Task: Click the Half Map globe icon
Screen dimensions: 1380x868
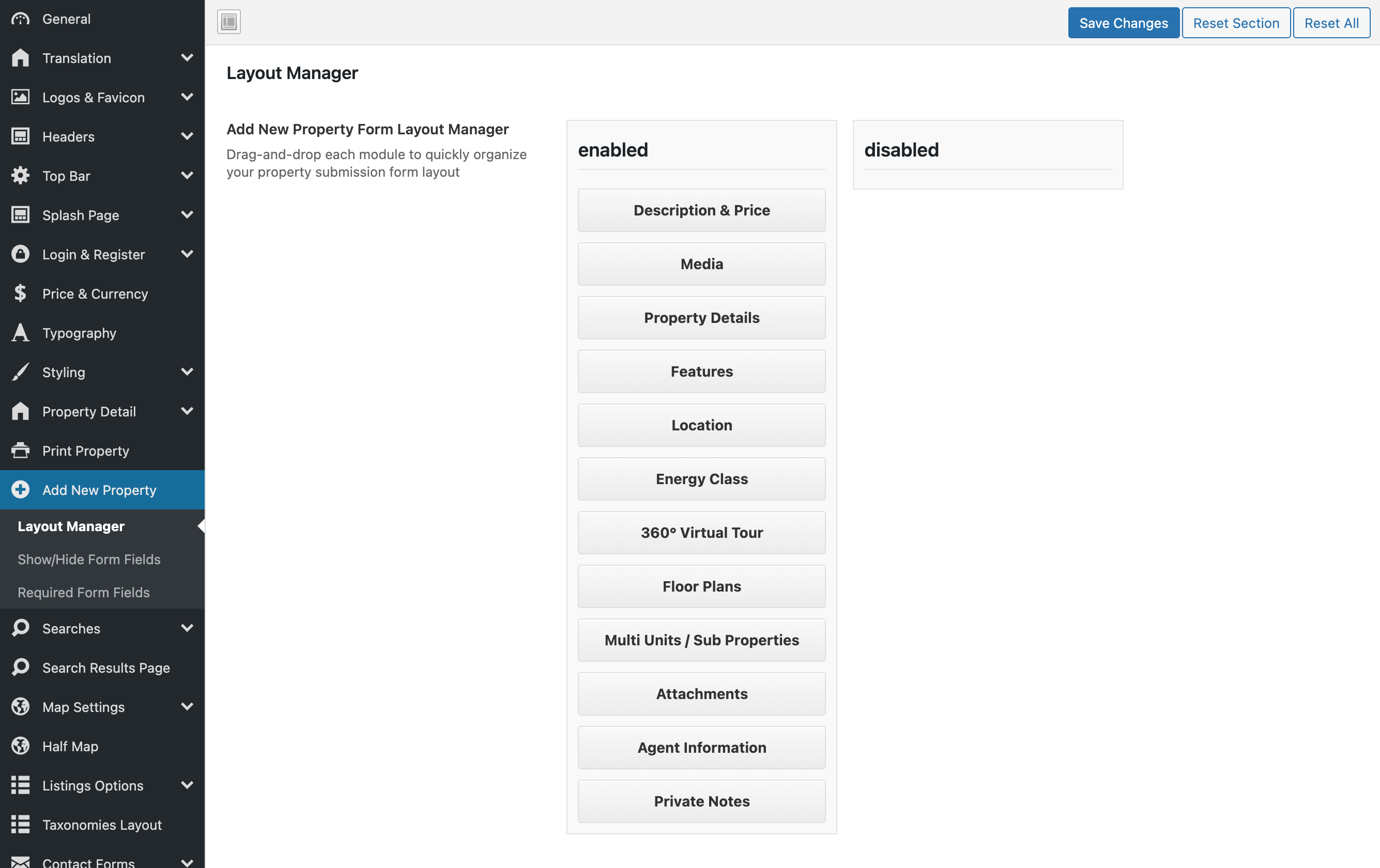Action: pyautogui.click(x=21, y=746)
